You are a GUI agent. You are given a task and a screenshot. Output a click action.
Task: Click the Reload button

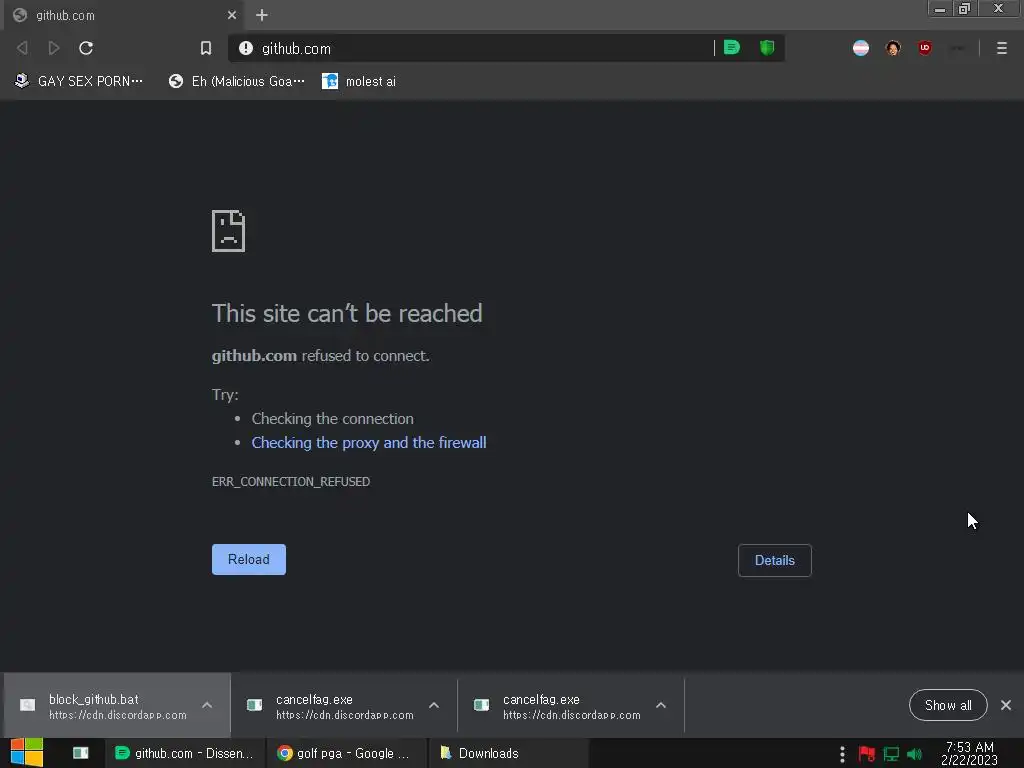pyautogui.click(x=249, y=560)
